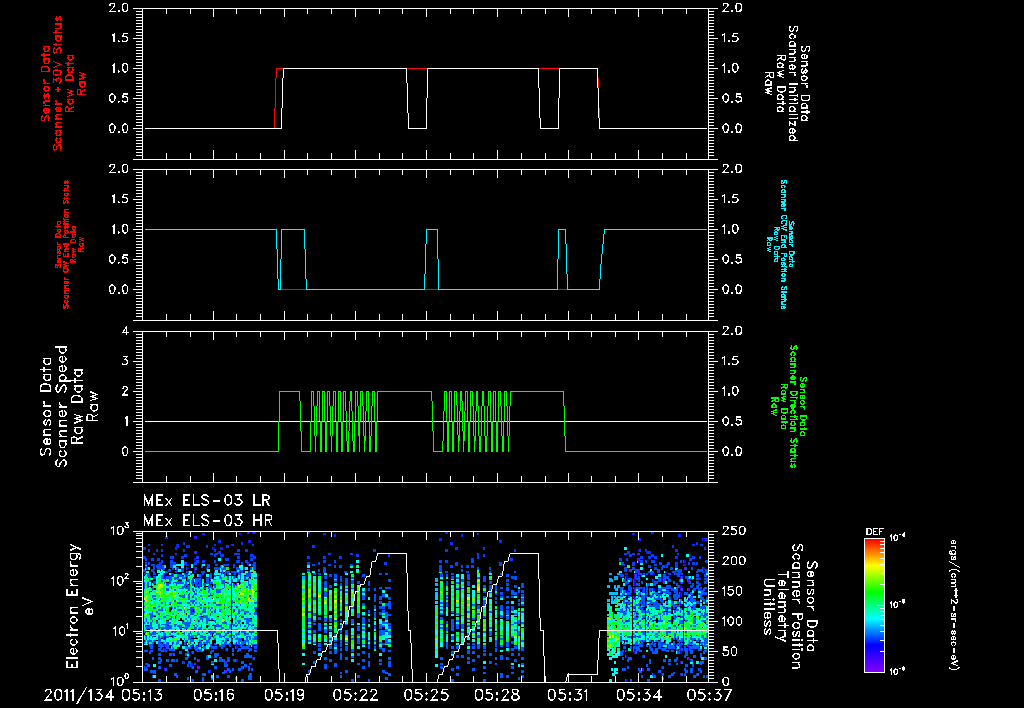The image size is (1024, 708).
Task: Select the green 'Scanner Direction Status' axis title
Action: coord(788,406)
